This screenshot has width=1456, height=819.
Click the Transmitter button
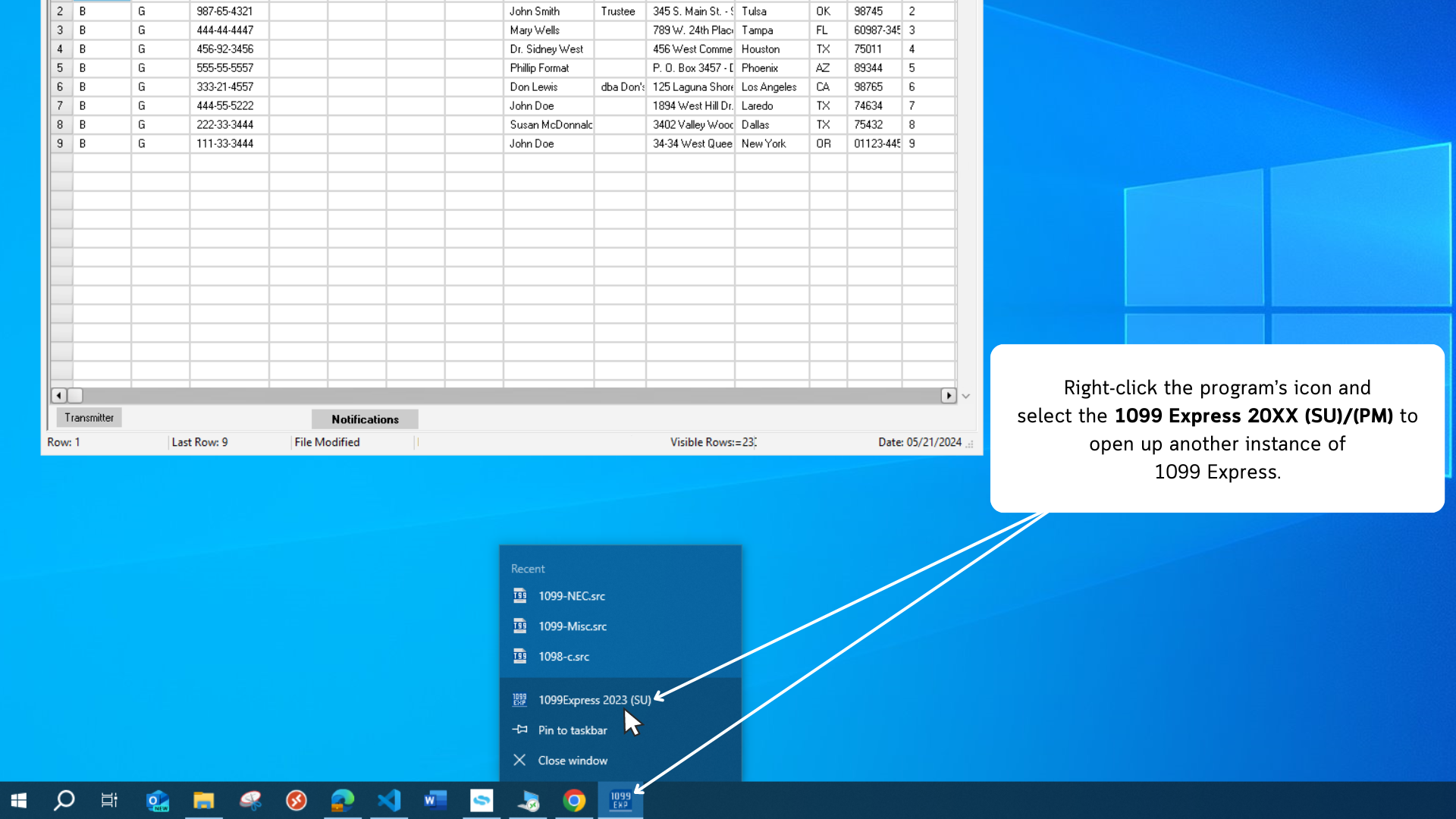coord(89,418)
